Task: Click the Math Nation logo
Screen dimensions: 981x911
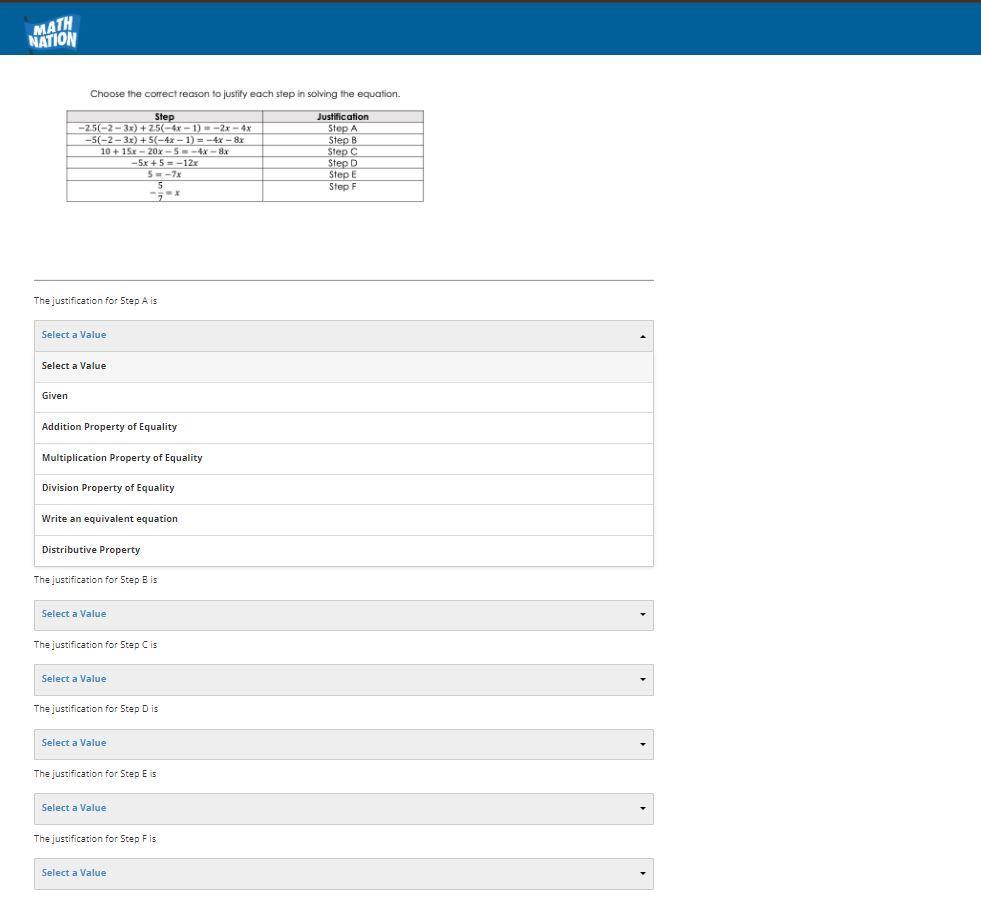Action: 53,33
